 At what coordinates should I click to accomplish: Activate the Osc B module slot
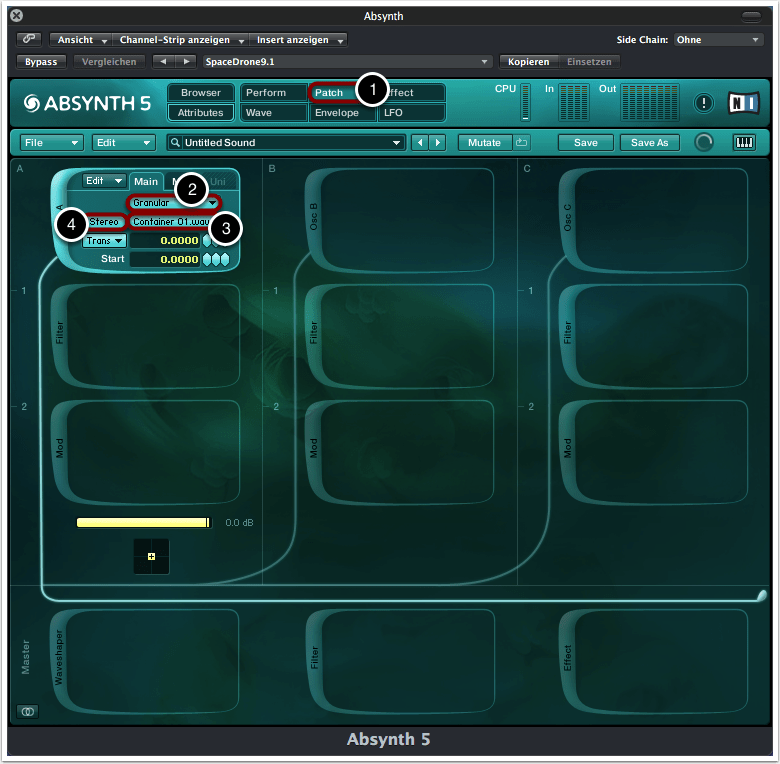click(398, 220)
